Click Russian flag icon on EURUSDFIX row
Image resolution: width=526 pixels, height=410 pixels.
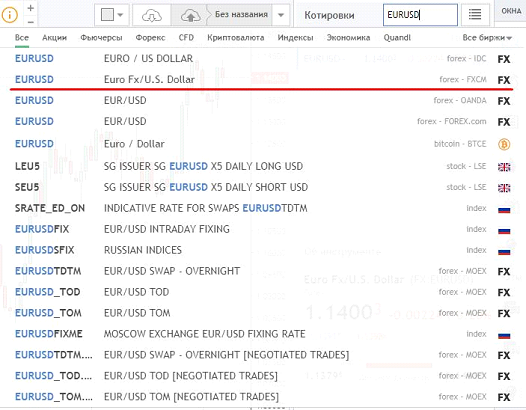[504, 230]
